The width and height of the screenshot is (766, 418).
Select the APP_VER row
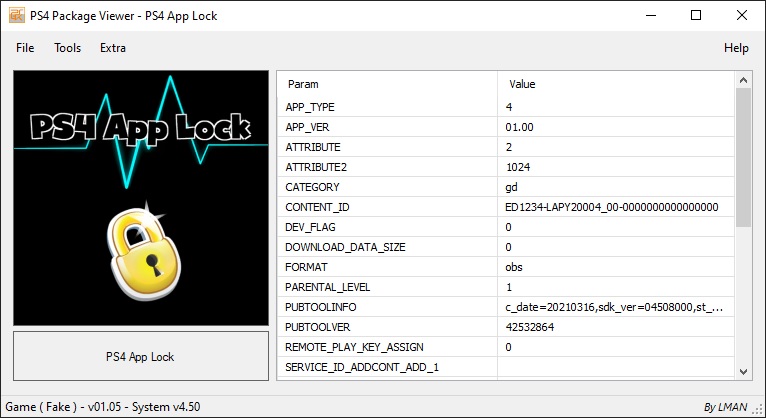point(506,127)
